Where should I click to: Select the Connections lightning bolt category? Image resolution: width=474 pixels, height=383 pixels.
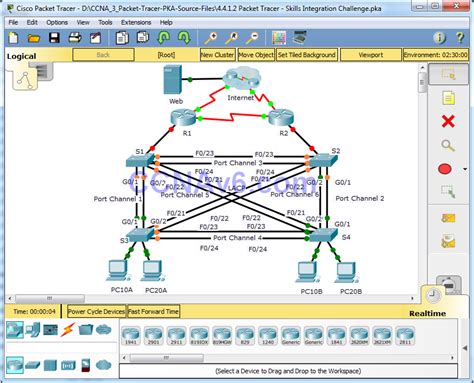pos(68,330)
